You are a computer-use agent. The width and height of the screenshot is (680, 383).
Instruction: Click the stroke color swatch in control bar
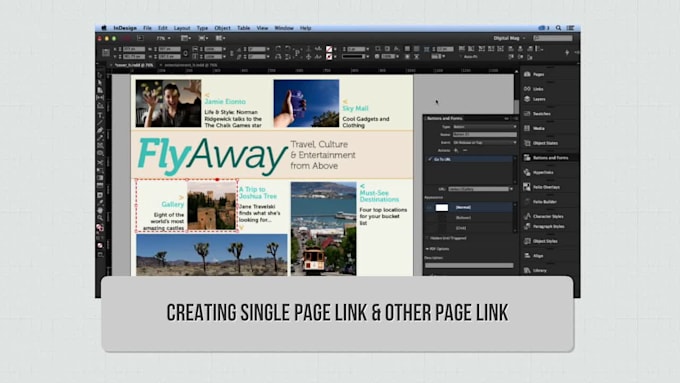coord(329,57)
